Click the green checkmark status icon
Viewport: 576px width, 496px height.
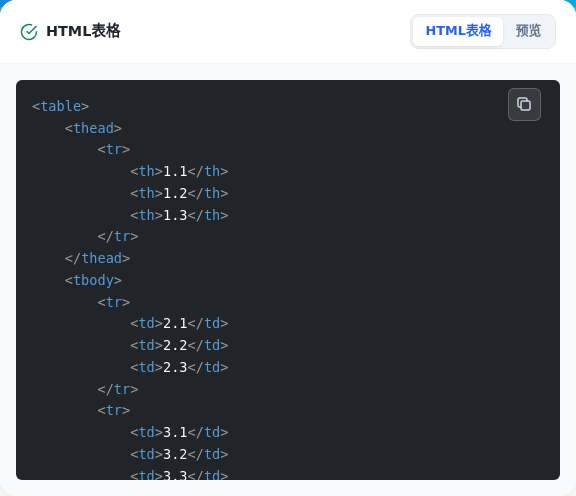[x=29, y=32]
